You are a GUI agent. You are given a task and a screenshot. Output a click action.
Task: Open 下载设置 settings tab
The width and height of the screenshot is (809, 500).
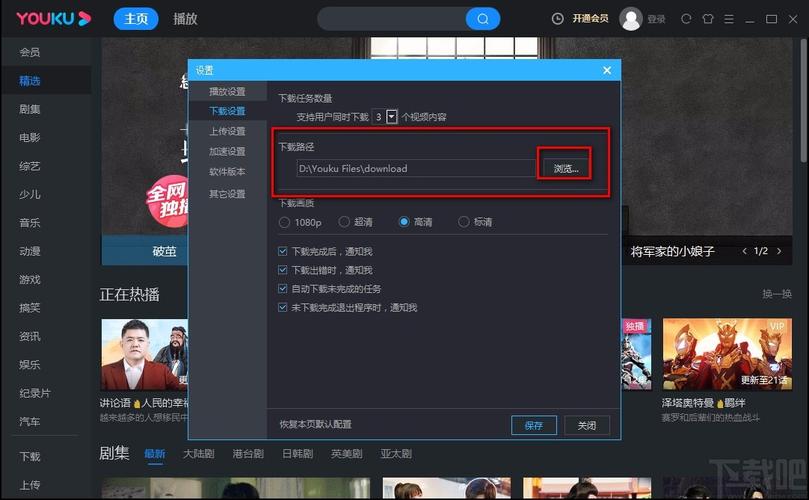[x=228, y=111]
